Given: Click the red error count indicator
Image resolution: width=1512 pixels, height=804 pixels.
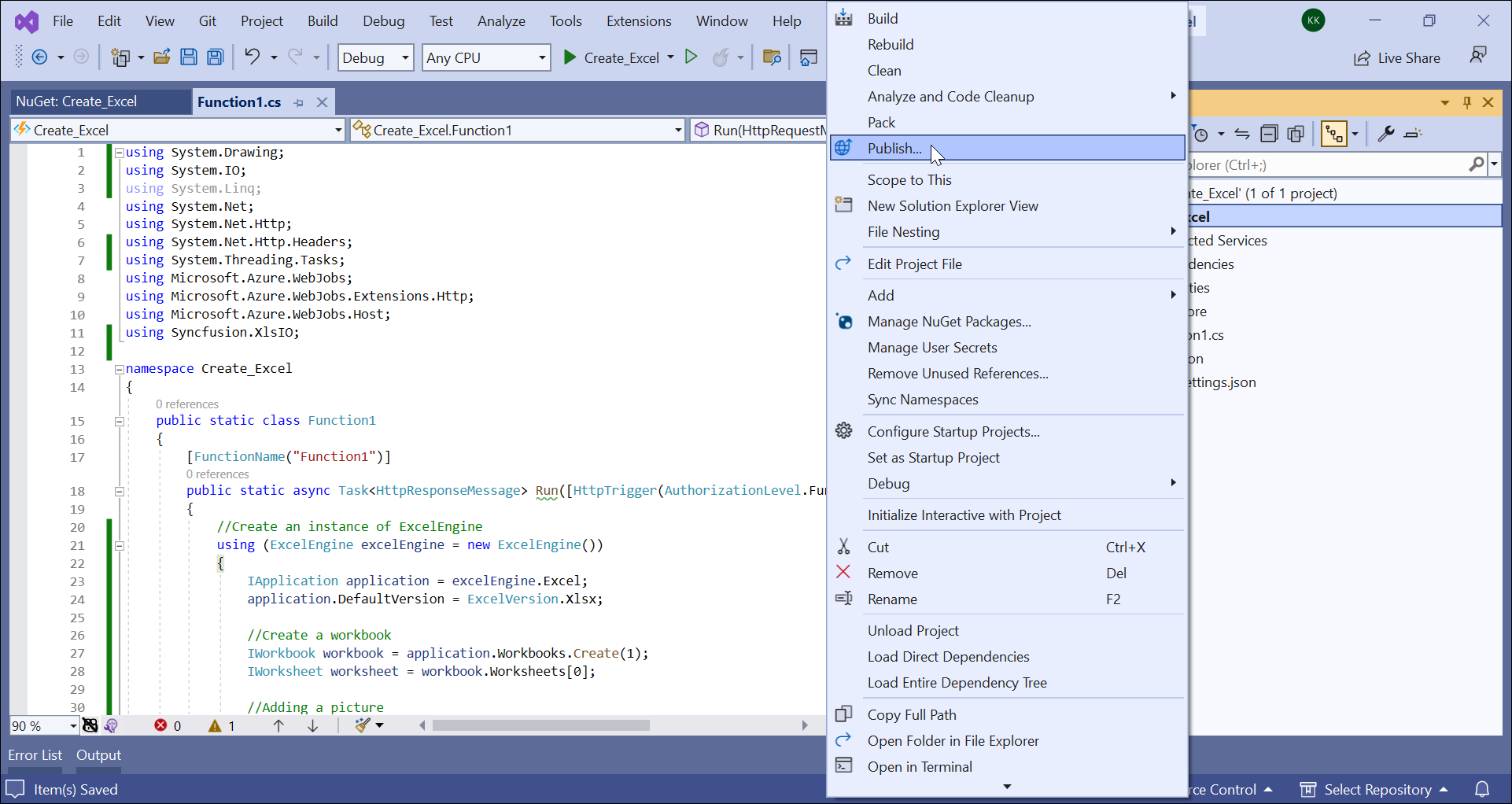Looking at the screenshot, I should coord(168,725).
